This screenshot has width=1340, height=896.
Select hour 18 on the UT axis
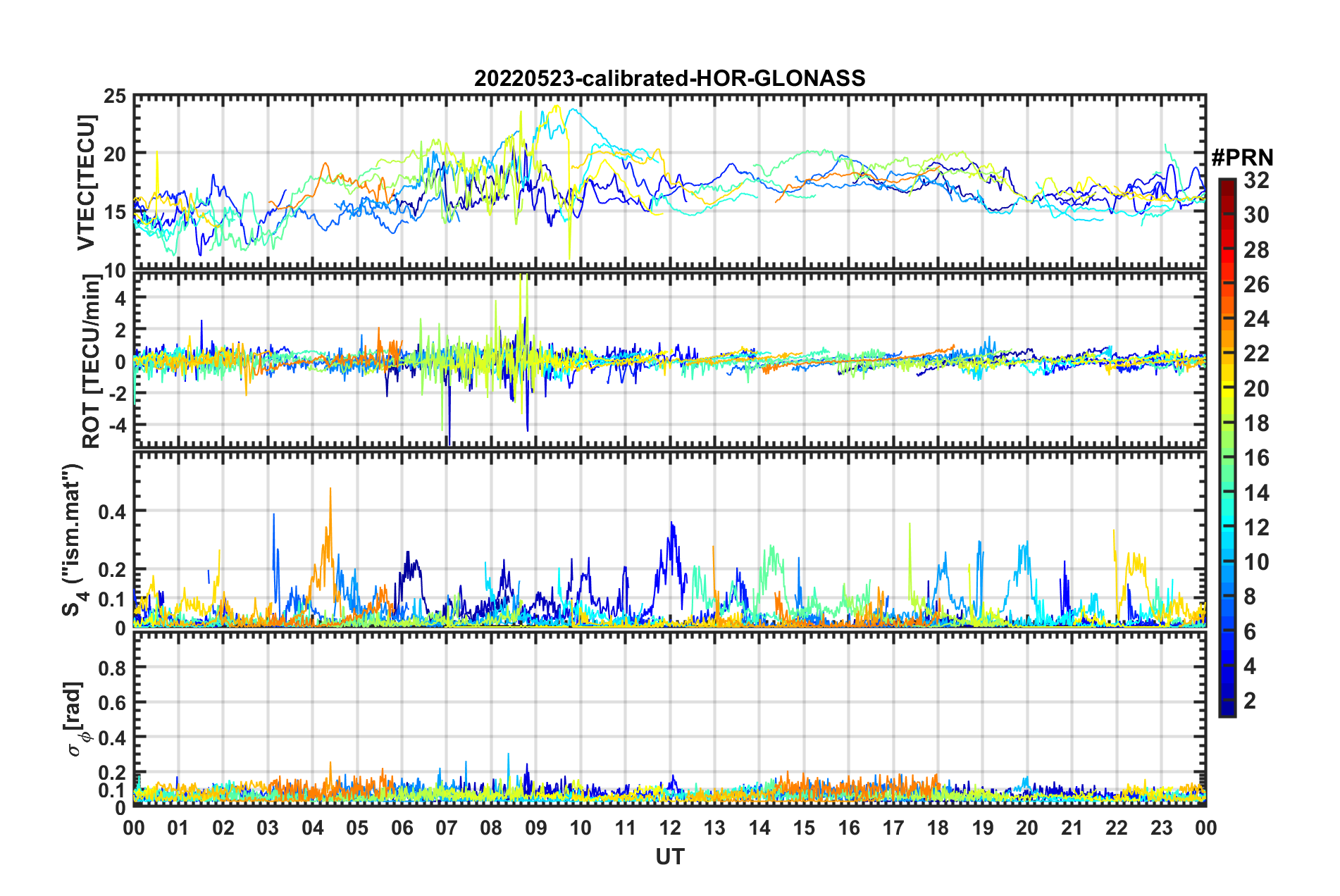coord(938,828)
